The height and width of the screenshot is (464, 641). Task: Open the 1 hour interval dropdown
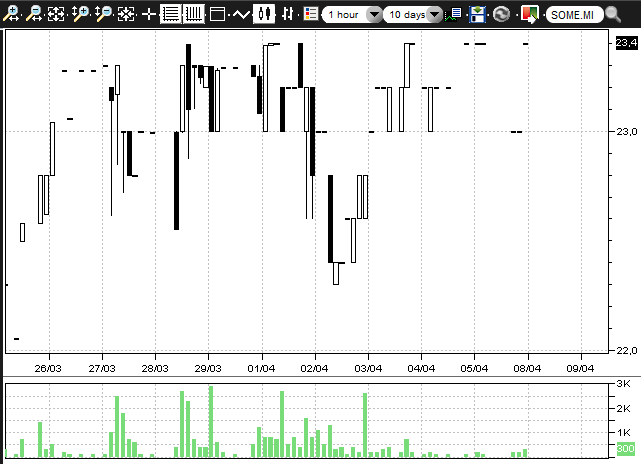pyautogui.click(x=352, y=15)
